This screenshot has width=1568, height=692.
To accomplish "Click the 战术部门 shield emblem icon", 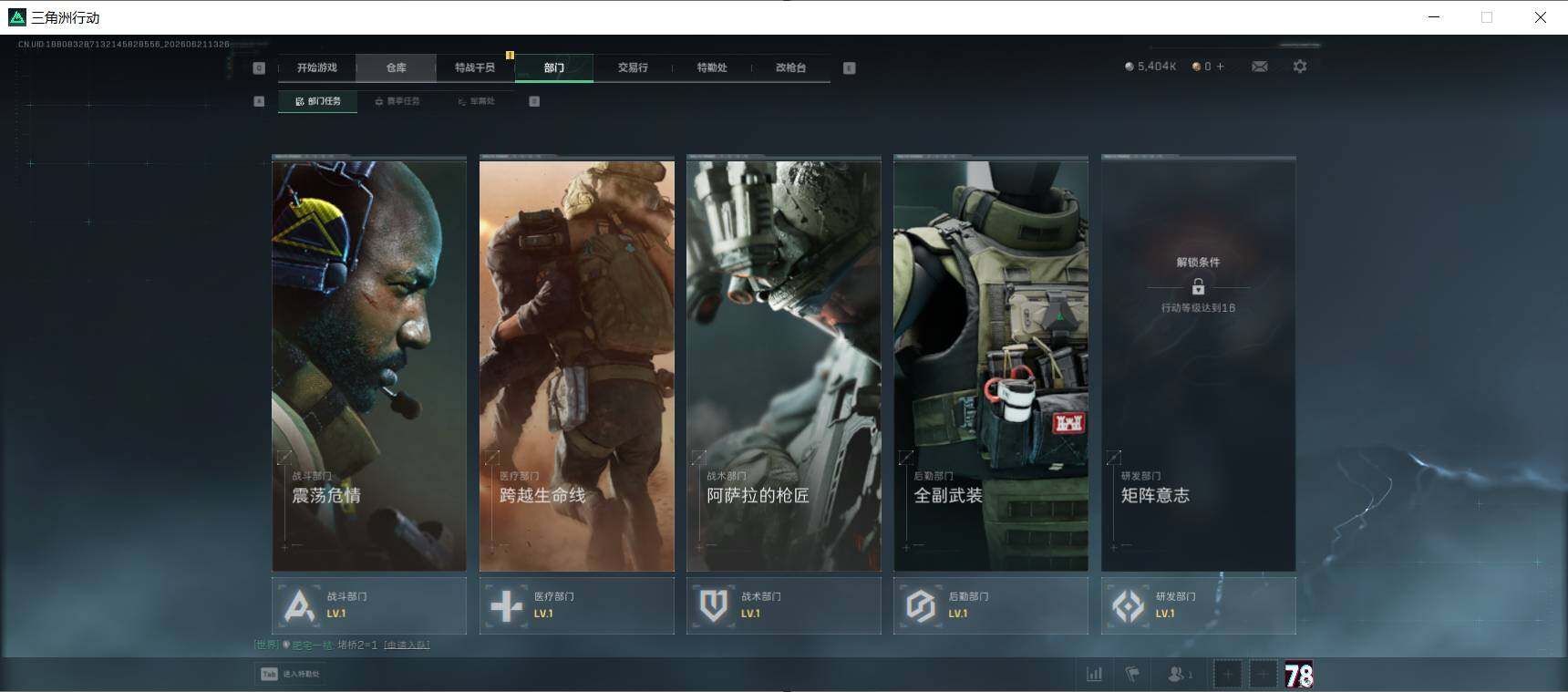I will [x=713, y=605].
